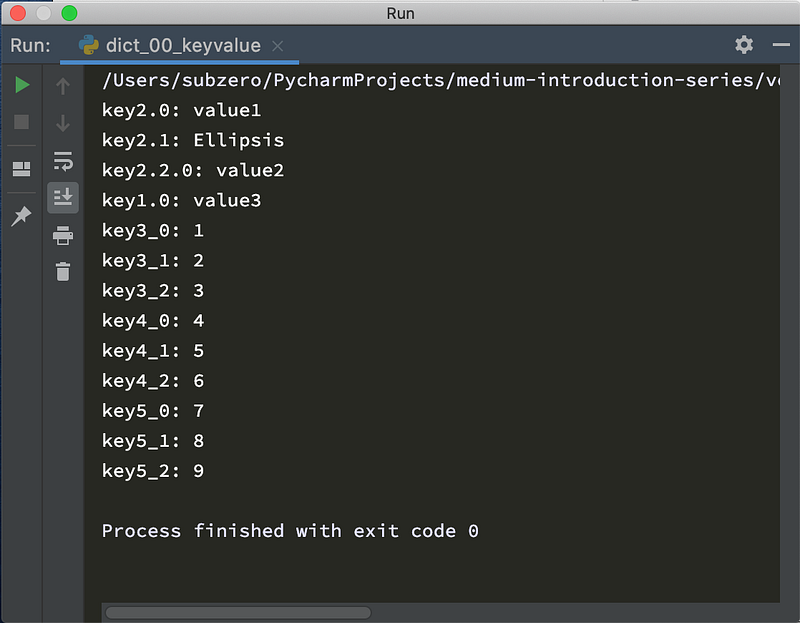Screen dimensions: 800x623
Task: Pin the current run tab
Action: tap(21, 216)
